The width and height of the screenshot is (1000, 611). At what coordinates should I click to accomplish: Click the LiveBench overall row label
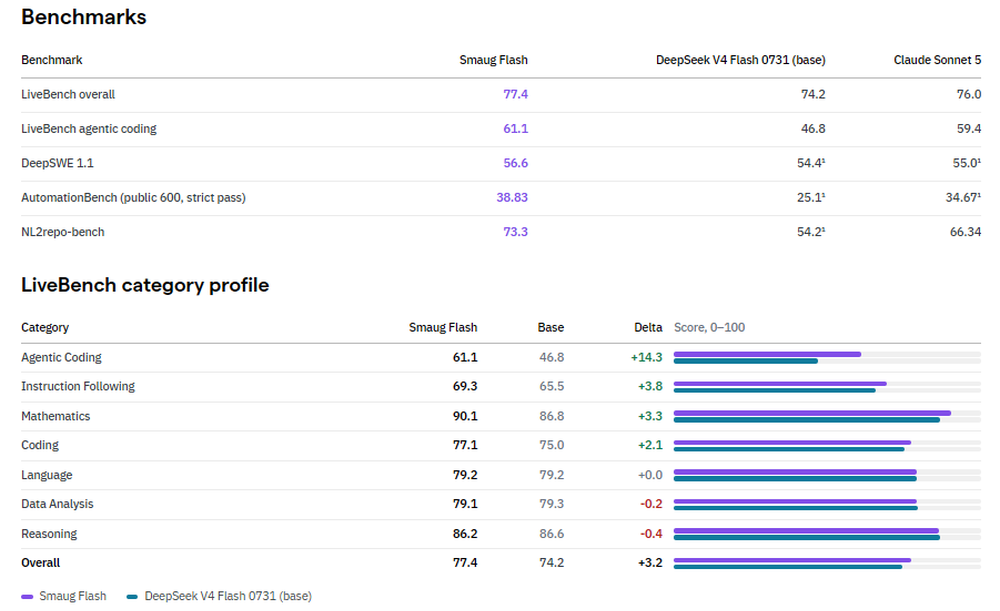point(68,94)
